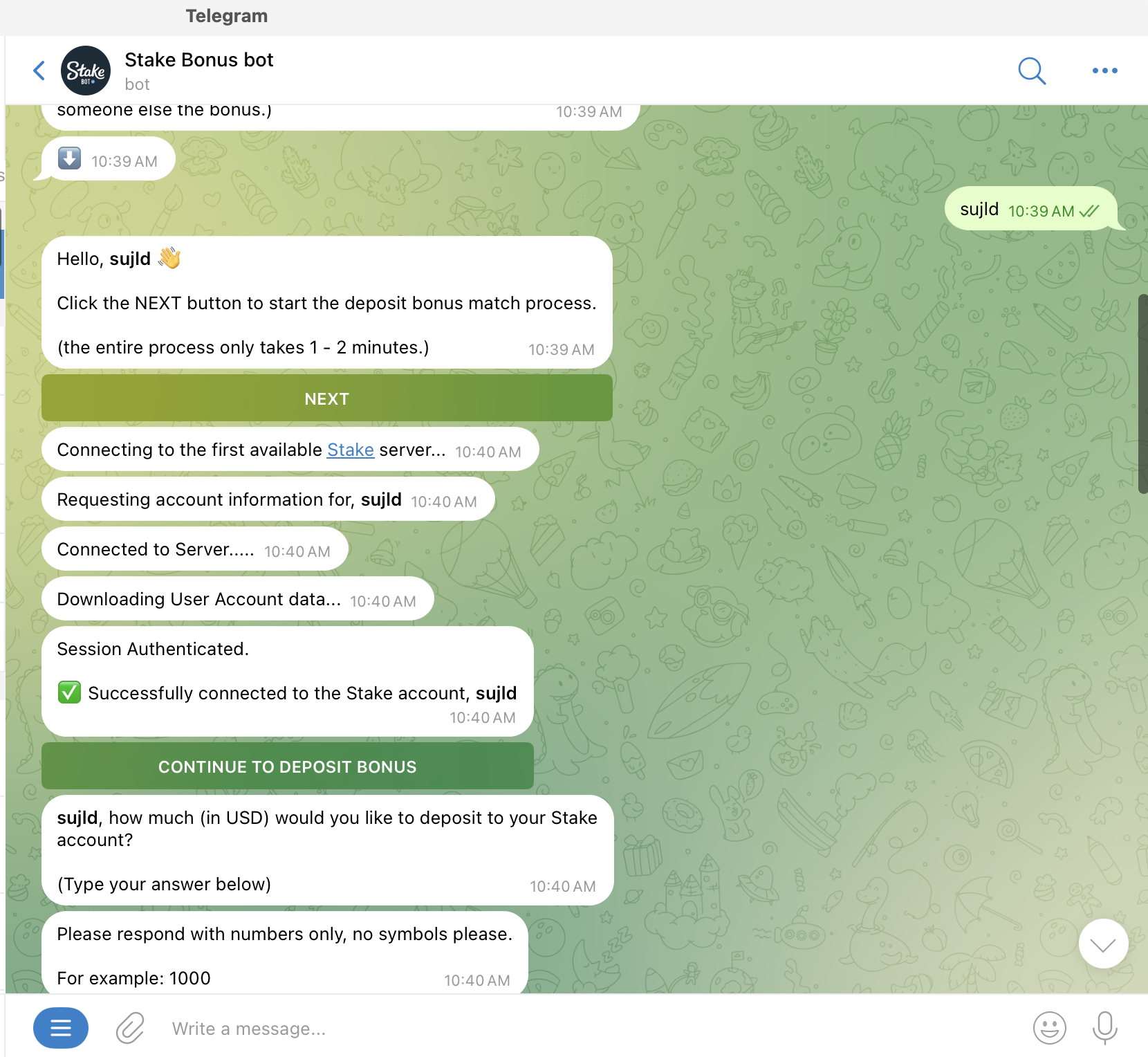This screenshot has height=1057, width=1148.
Task: Open the three-dot more options menu
Action: pyautogui.click(x=1104, y=71)
